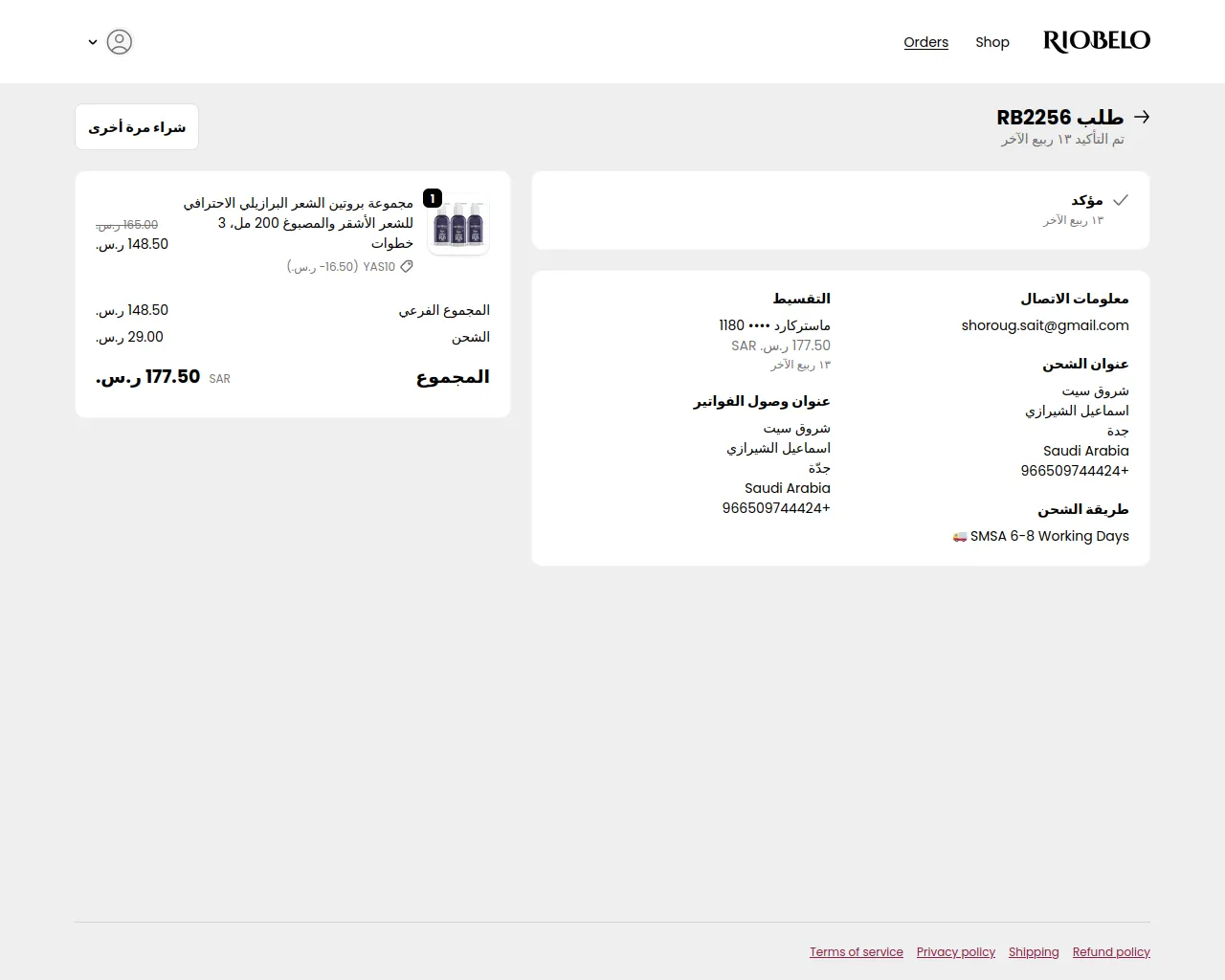
Task: Open Refund policy link
Action: pyautogui.click(x=1111, y=951)
